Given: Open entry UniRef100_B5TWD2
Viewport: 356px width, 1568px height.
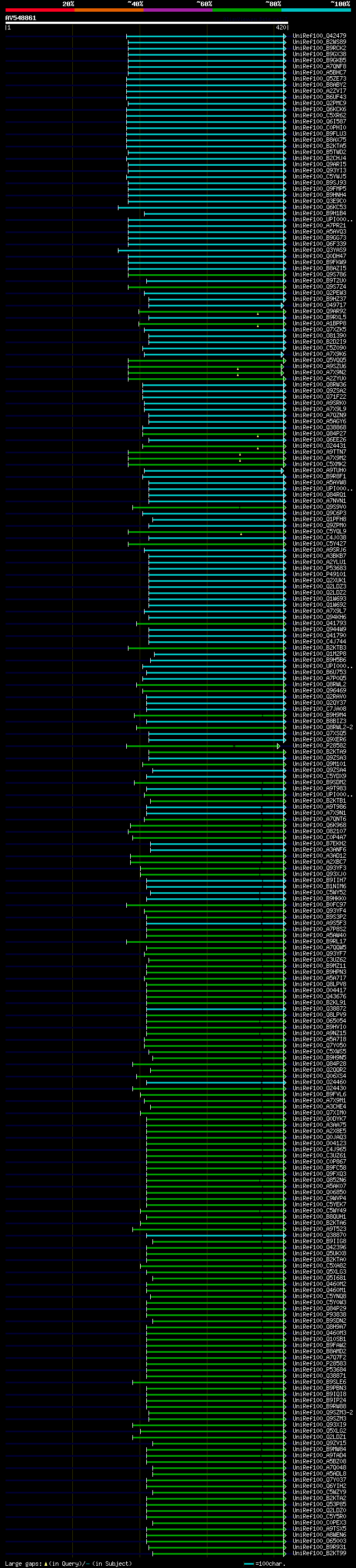Looking at the screenshot, I should (319, 152).
